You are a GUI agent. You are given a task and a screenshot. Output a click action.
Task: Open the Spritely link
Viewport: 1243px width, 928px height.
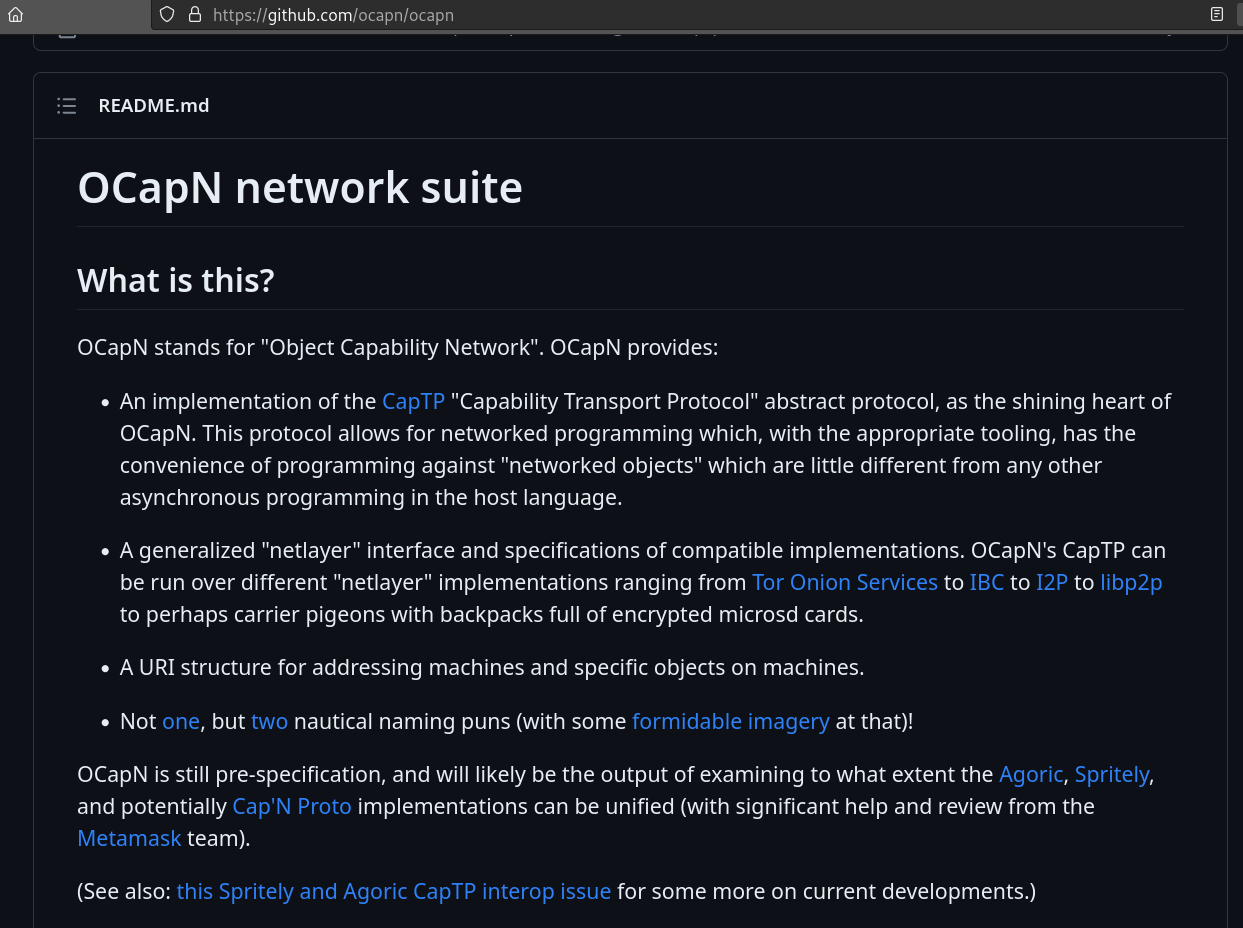(x=1111, y=774)
